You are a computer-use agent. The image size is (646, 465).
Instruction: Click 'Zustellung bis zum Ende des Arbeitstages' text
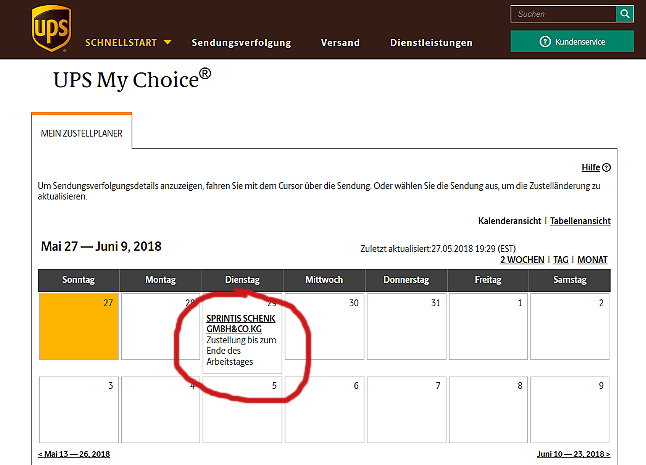point(241,351)
